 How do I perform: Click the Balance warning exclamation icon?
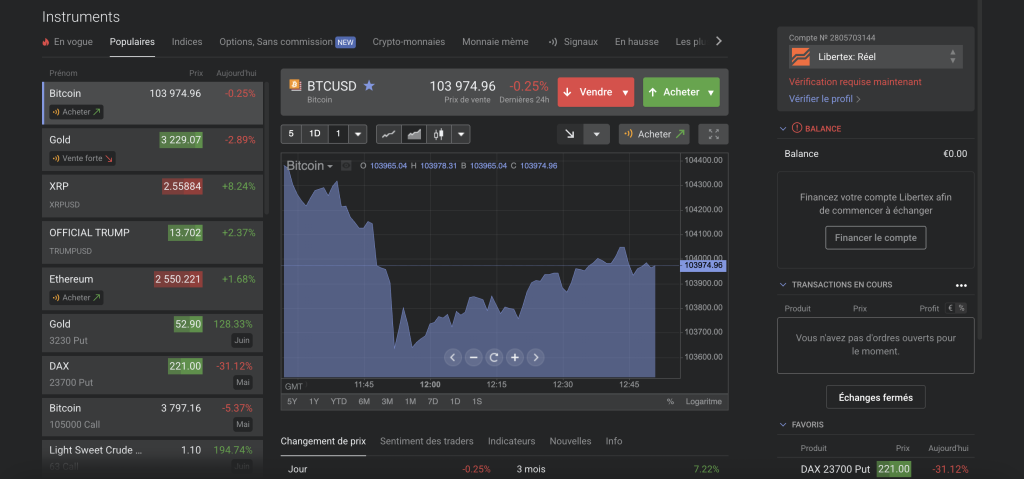(796, 129)
